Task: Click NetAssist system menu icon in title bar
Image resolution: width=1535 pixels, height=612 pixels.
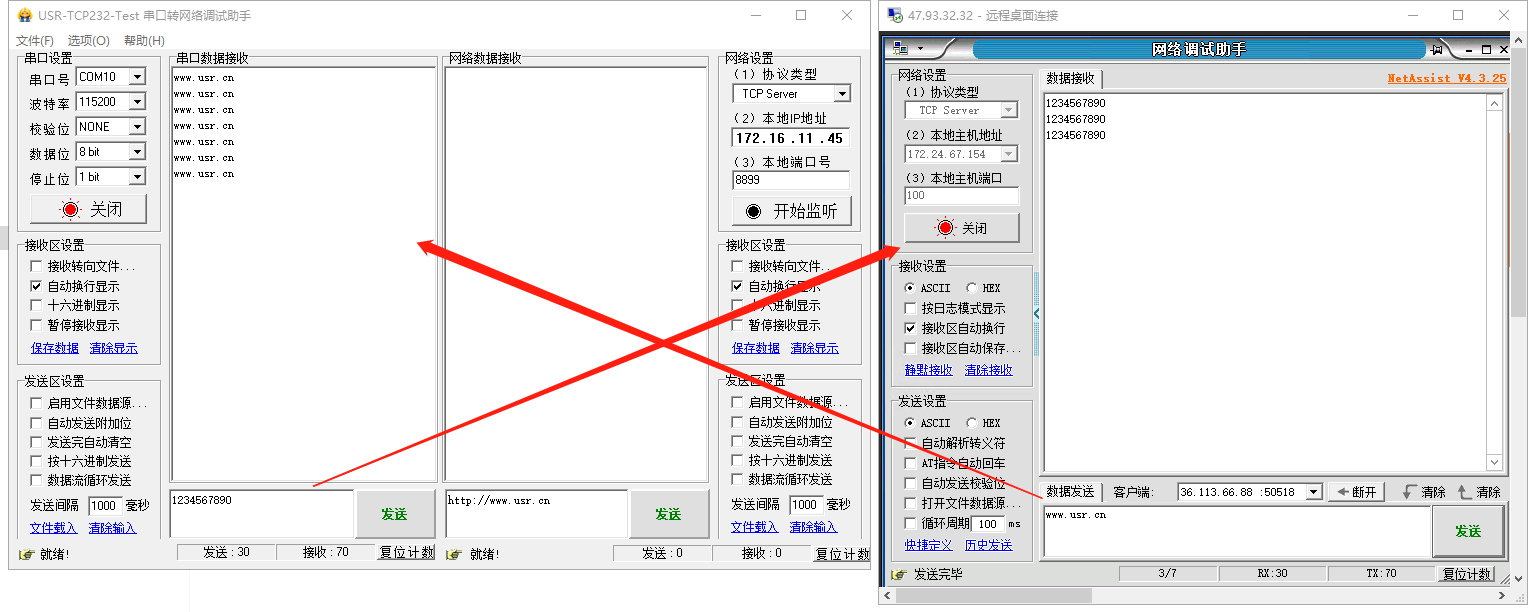Action: (x=900, y=48)
